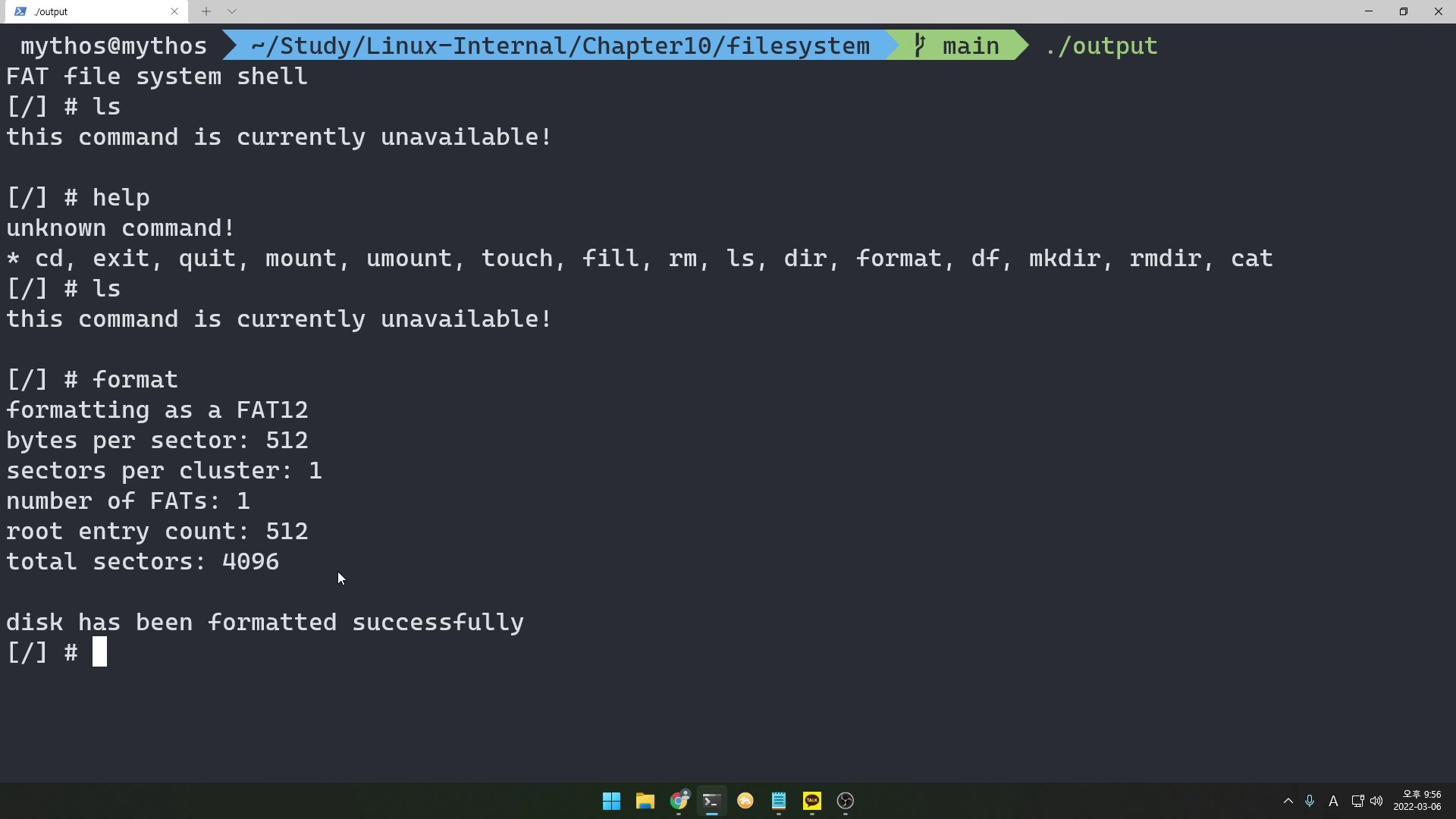Expand hidden icons in the system tray
Screen dimensions: 1456x819
(1288, 801)
